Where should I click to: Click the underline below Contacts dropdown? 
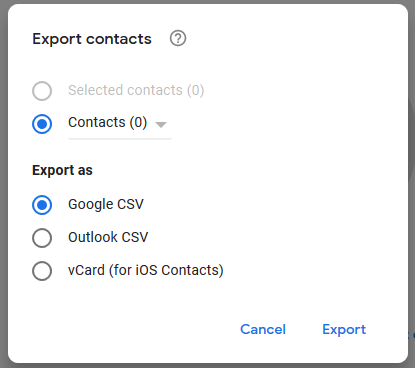point(120,138)
